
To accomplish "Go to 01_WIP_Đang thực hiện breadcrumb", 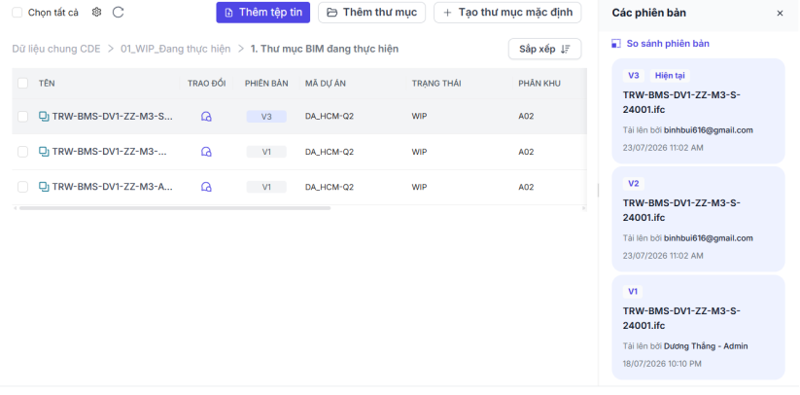I will [176, 49].
